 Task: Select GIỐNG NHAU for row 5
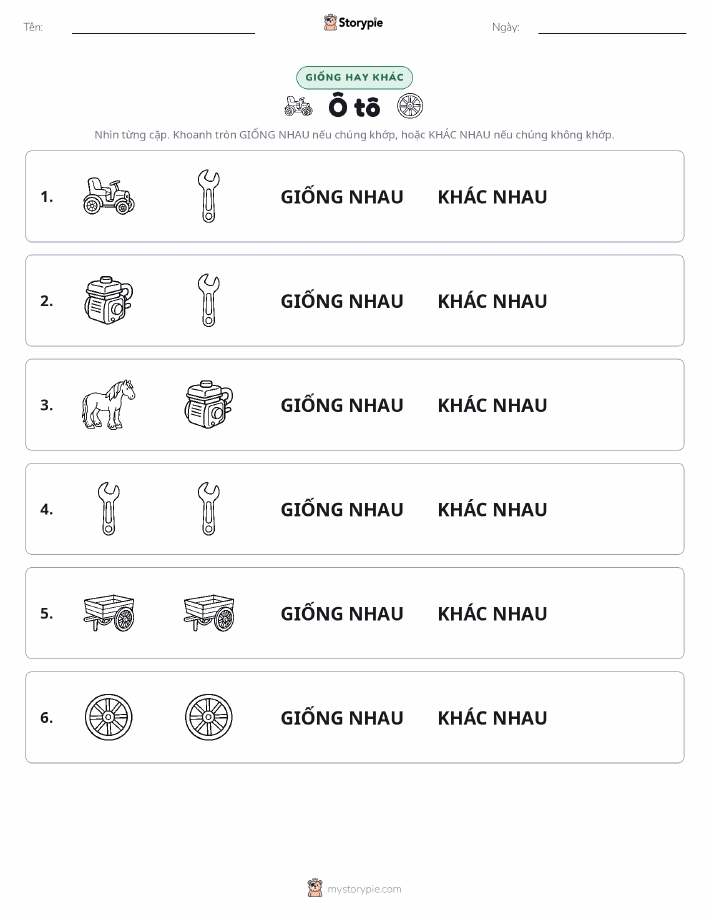pyautogui.click(x=342, y=613)
